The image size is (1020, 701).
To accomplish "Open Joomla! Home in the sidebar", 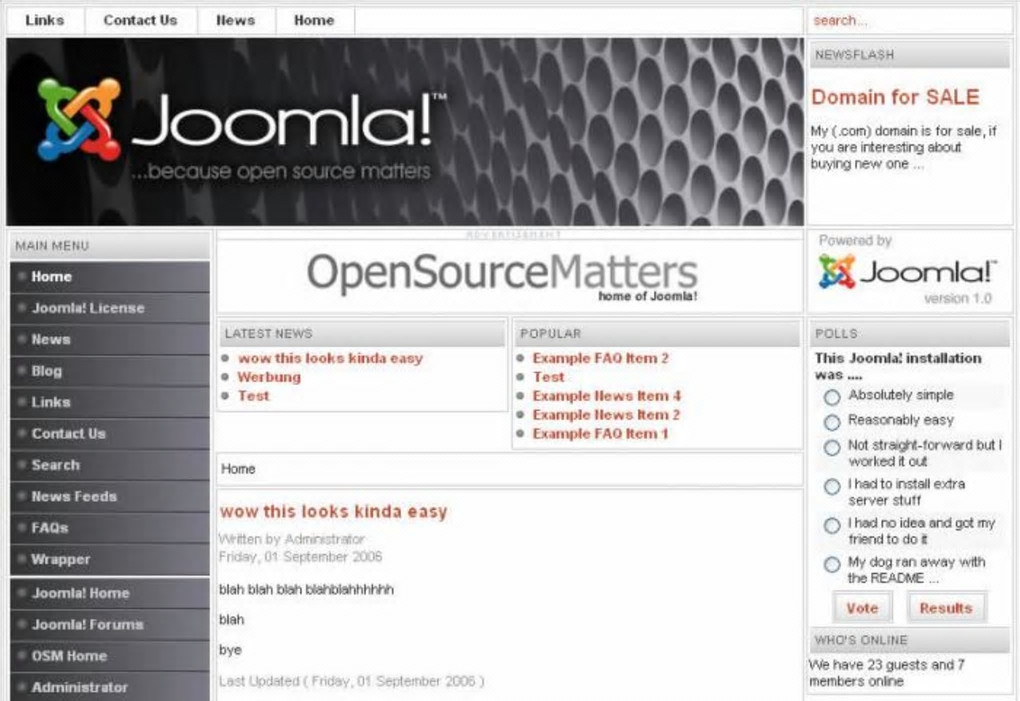I will coord(110,593).
